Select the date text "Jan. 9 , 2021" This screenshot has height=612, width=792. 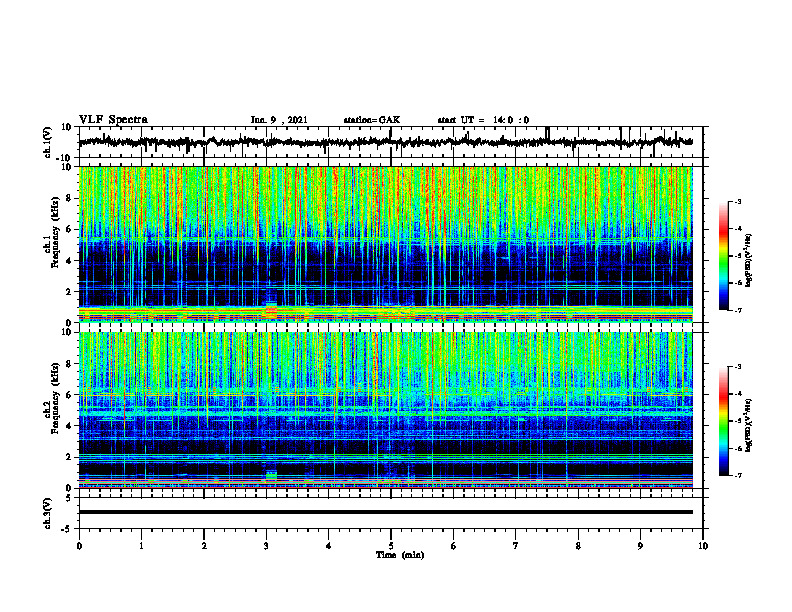279,120
